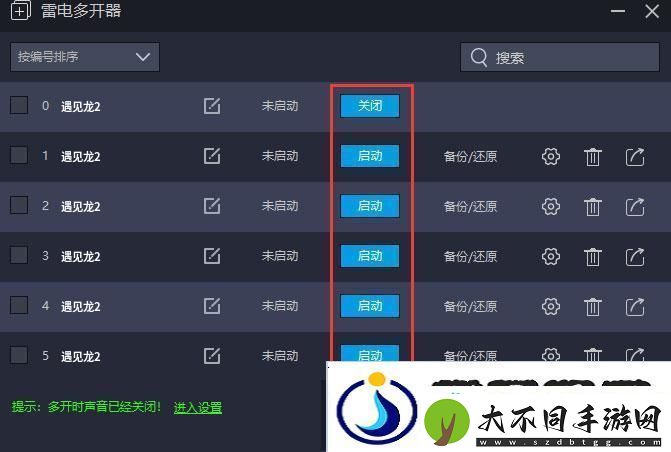Click the 关闭 button for instance 0
Image resolution: width=671 pixels, height=452 pixels.
pos(370,106)
